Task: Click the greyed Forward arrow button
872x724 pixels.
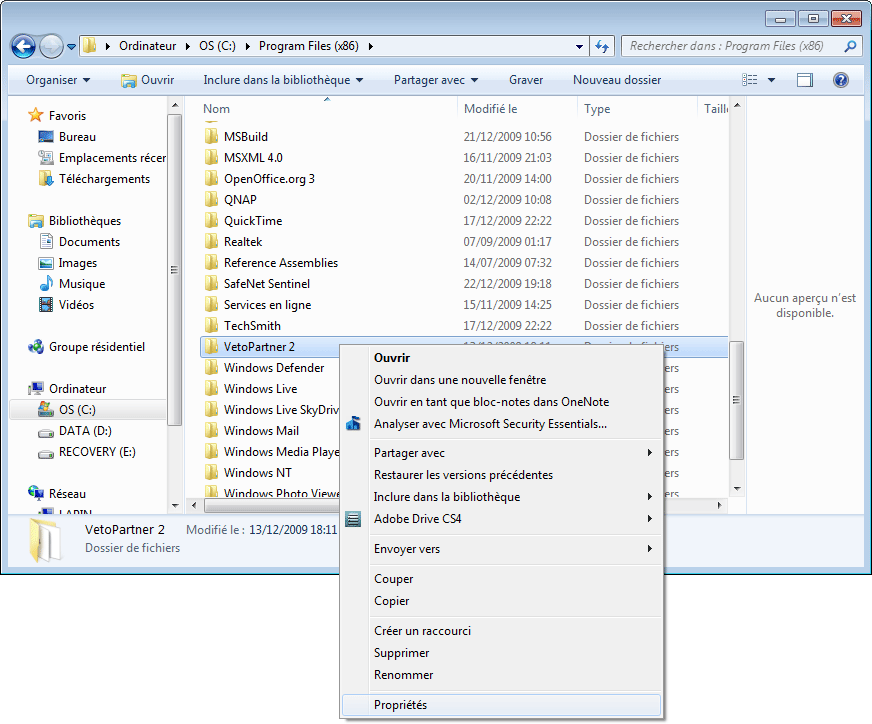Action: point(52,46)
